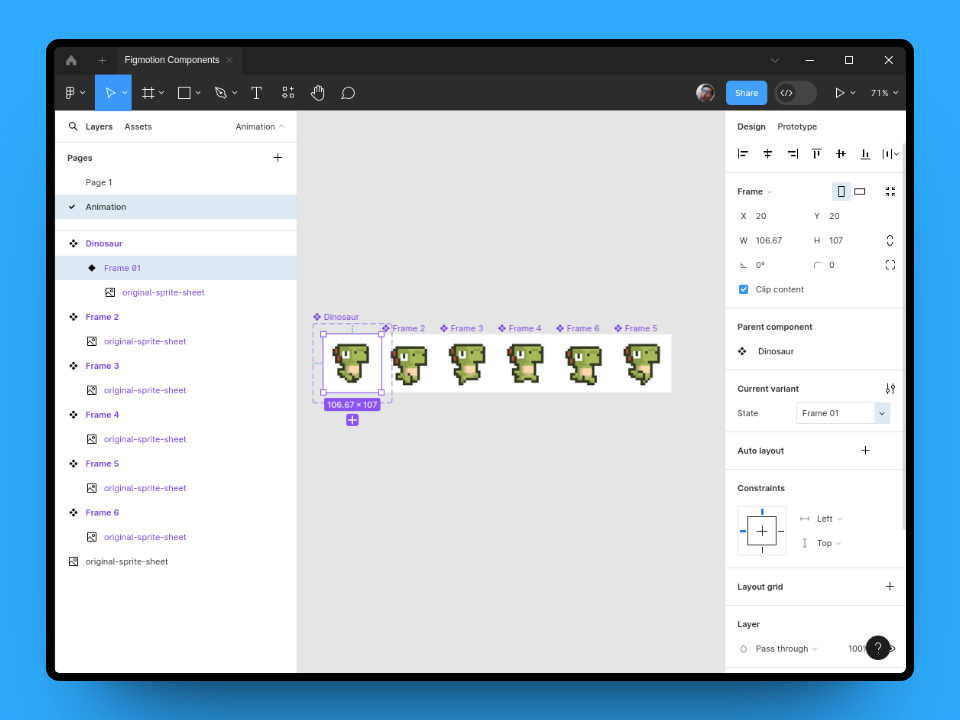960x720 pixels.
Task: Select the Animation page
Action: pos(176,207)
